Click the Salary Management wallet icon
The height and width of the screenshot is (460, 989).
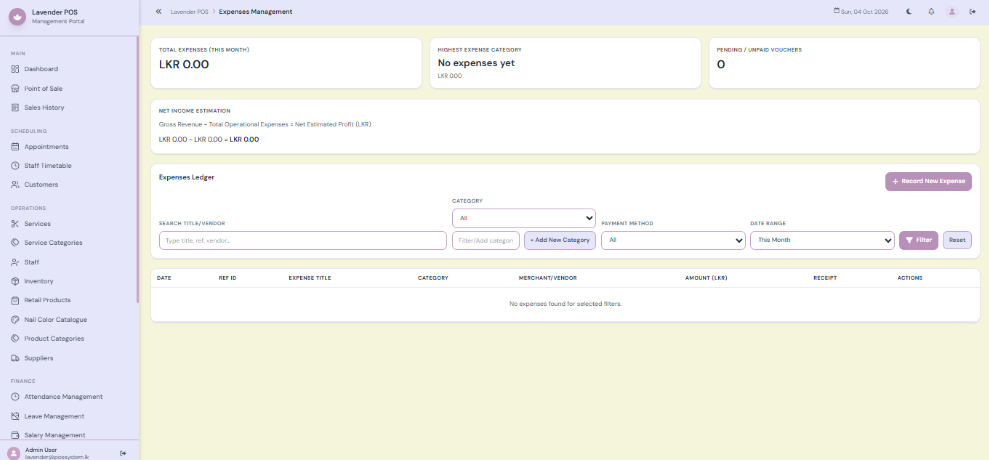pos(15,435)
